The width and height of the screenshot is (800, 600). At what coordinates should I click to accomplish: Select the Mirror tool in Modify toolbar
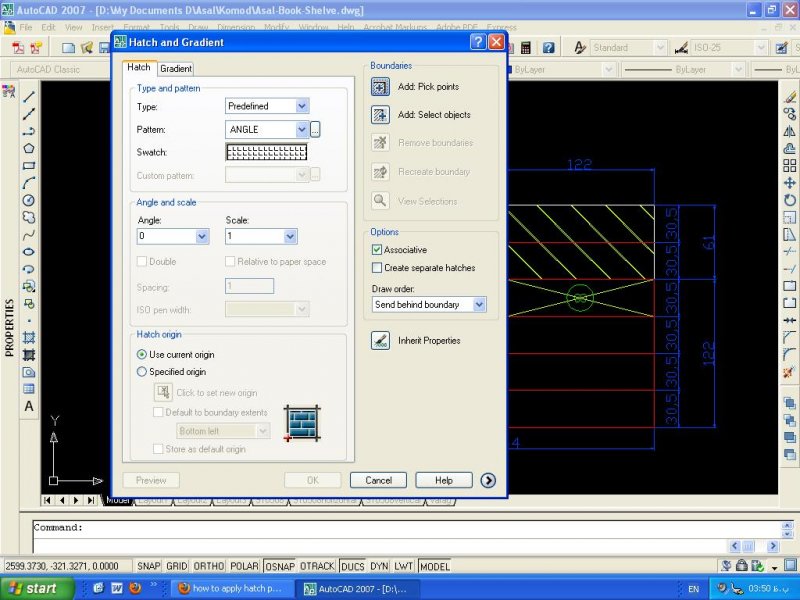pos(789,131)
